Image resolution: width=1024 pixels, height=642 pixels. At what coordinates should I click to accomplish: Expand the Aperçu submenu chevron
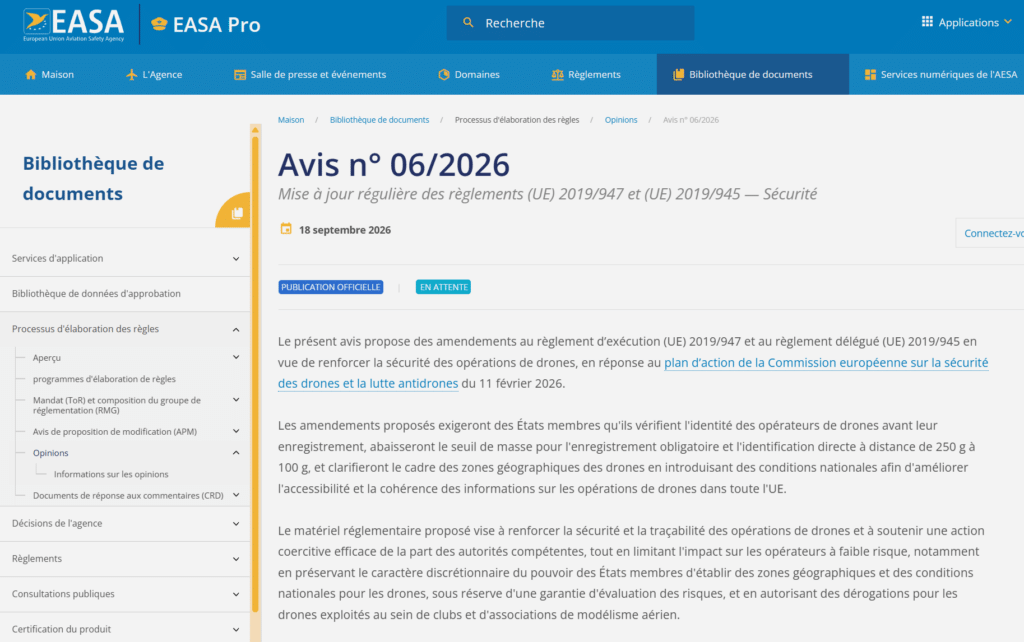point(236,357)
